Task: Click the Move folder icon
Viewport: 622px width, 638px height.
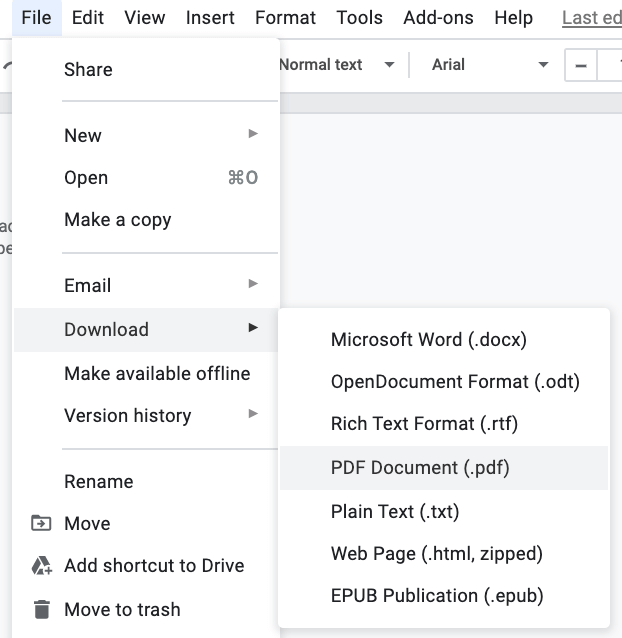Action: pos(41,523)
